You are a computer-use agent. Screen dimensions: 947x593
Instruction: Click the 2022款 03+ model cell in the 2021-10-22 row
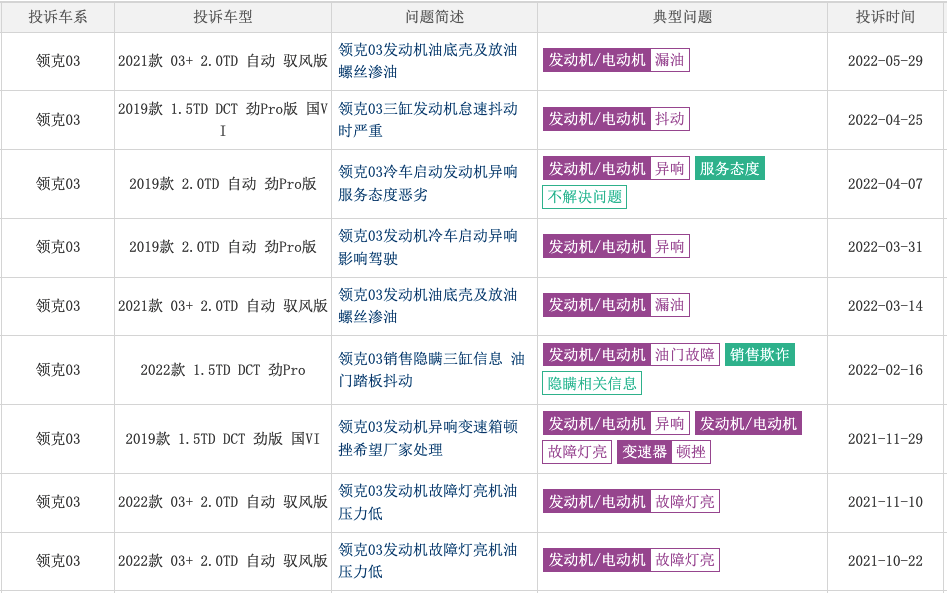(x=223, y=561)
